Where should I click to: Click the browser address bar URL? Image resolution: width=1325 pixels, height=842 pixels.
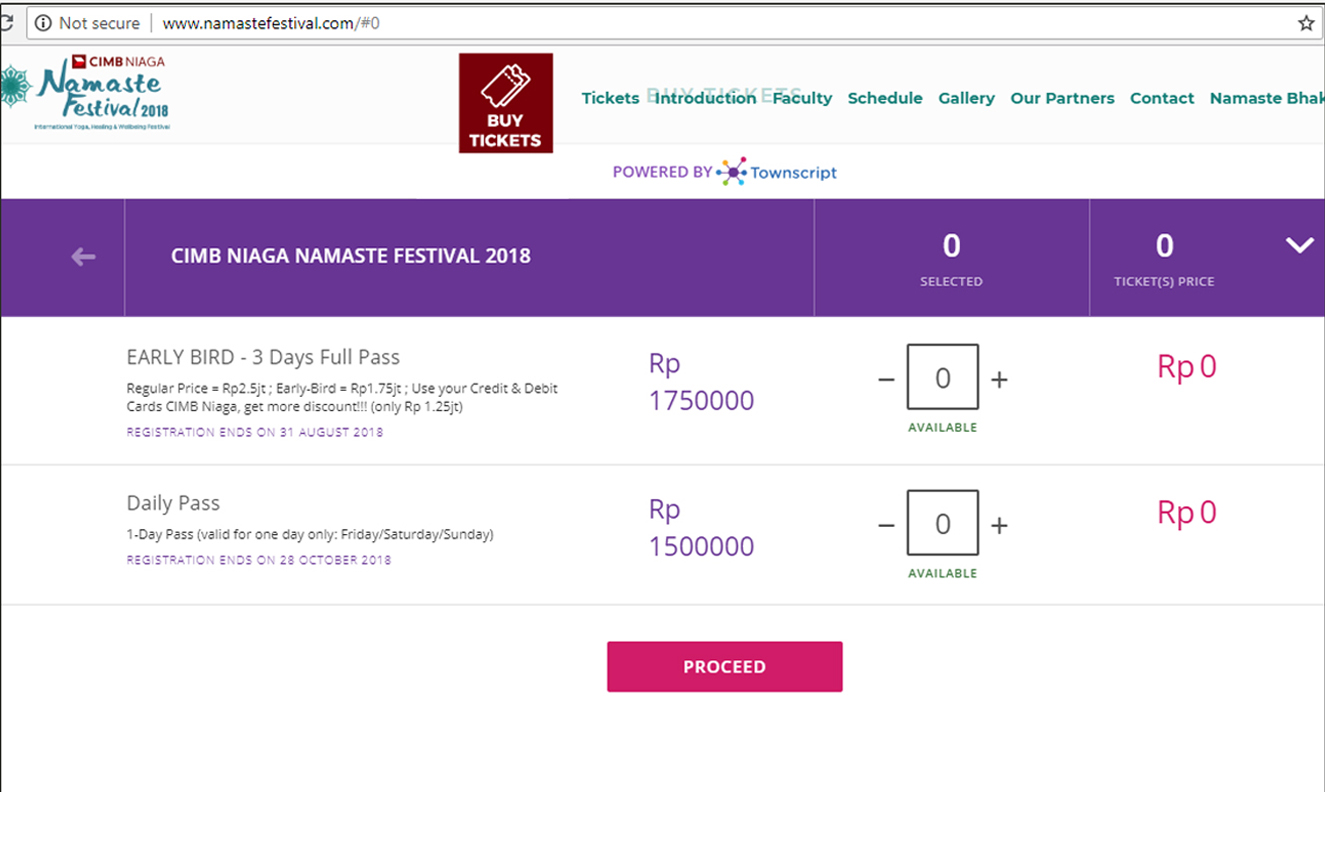pos(270,23)
